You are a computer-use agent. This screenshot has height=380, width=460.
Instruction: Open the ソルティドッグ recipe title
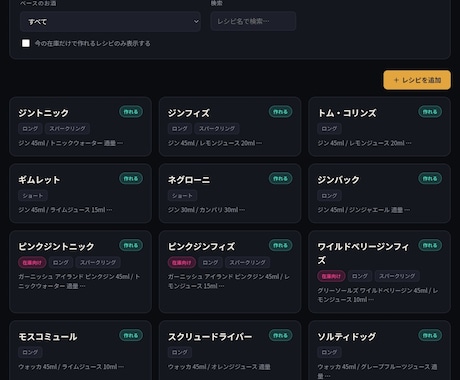pos(347,337)
